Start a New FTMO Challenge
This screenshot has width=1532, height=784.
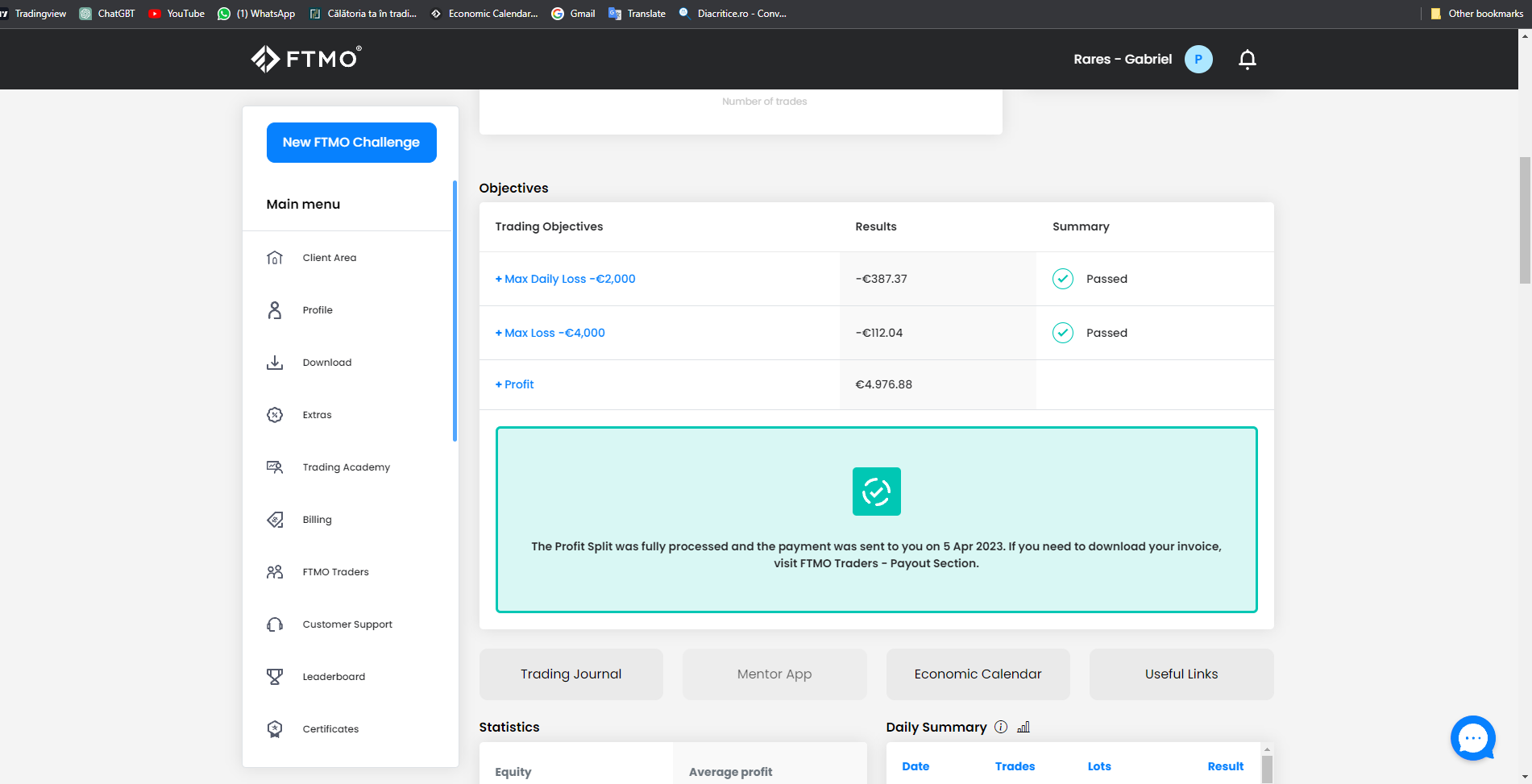pos(351,143)
